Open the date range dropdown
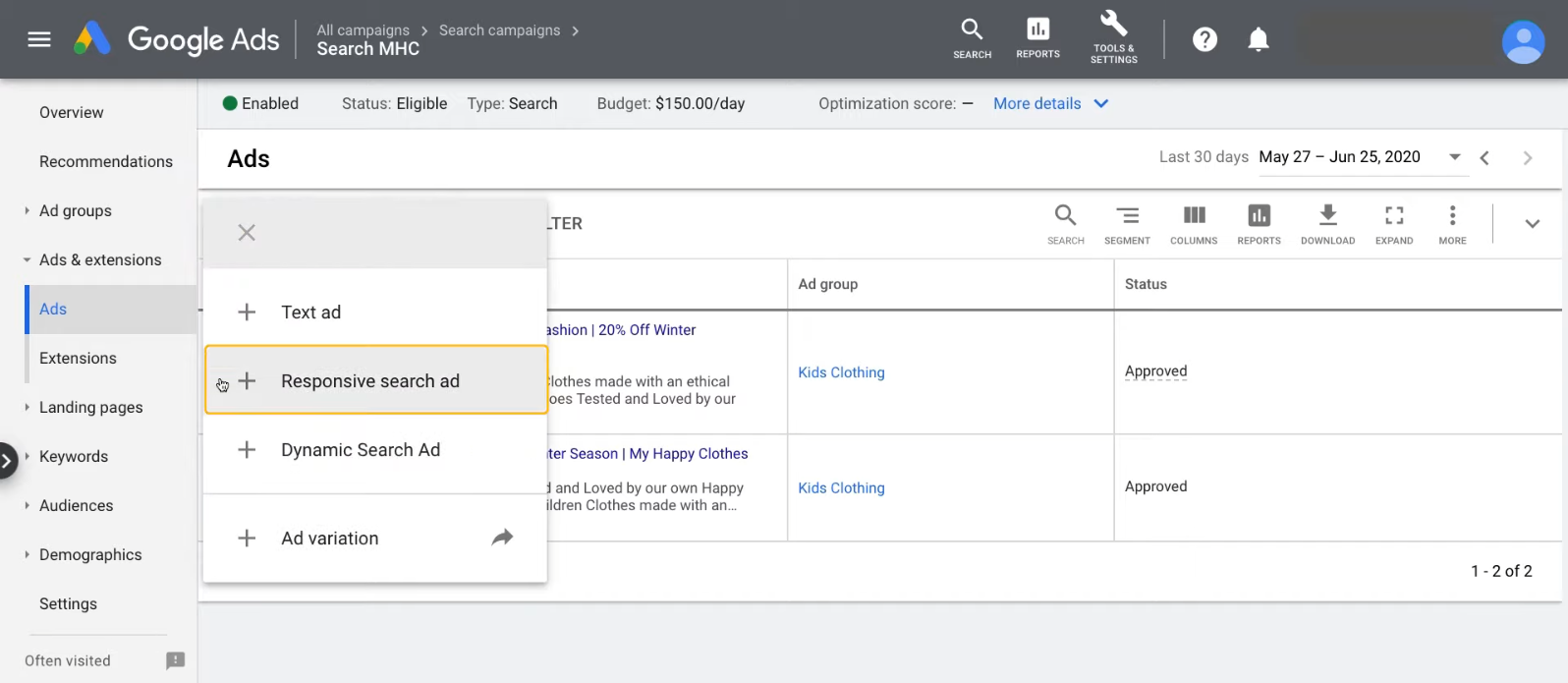 click(1455, 157)
